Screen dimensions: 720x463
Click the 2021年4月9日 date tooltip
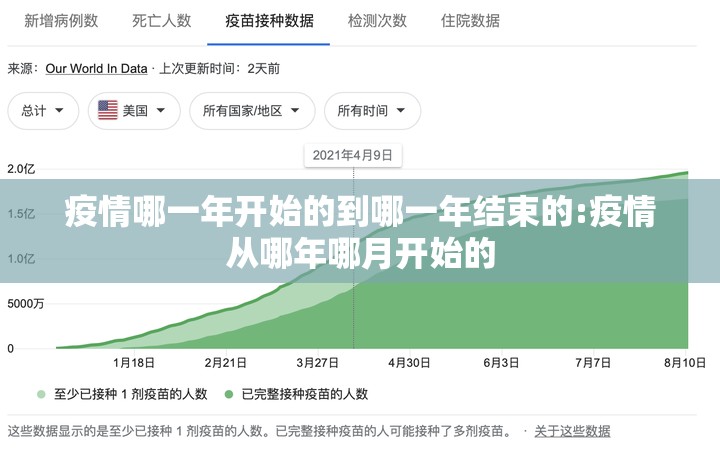pos(352,155)
